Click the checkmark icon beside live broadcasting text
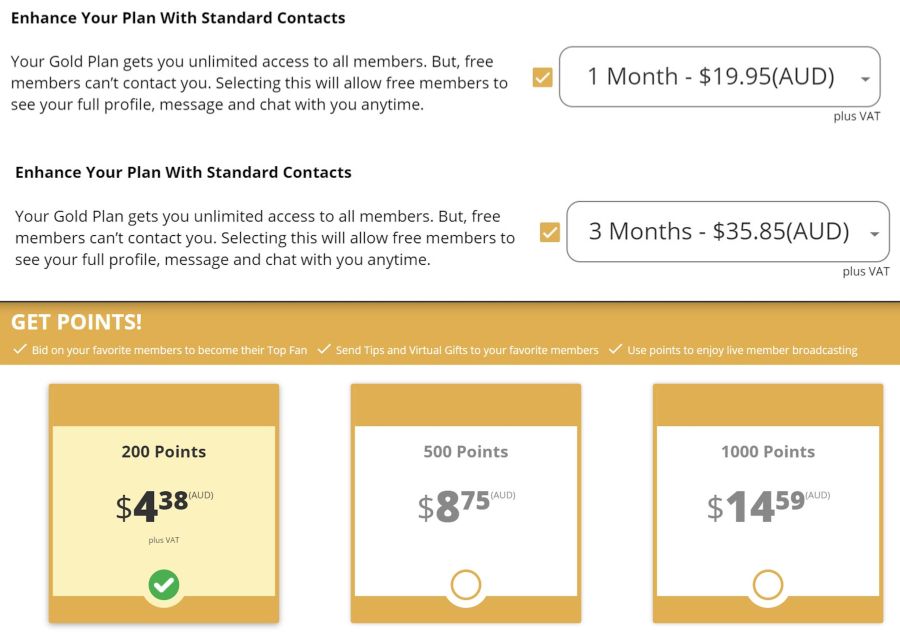The height and width of the screenshot is (644, 900). tap(615, 349)
